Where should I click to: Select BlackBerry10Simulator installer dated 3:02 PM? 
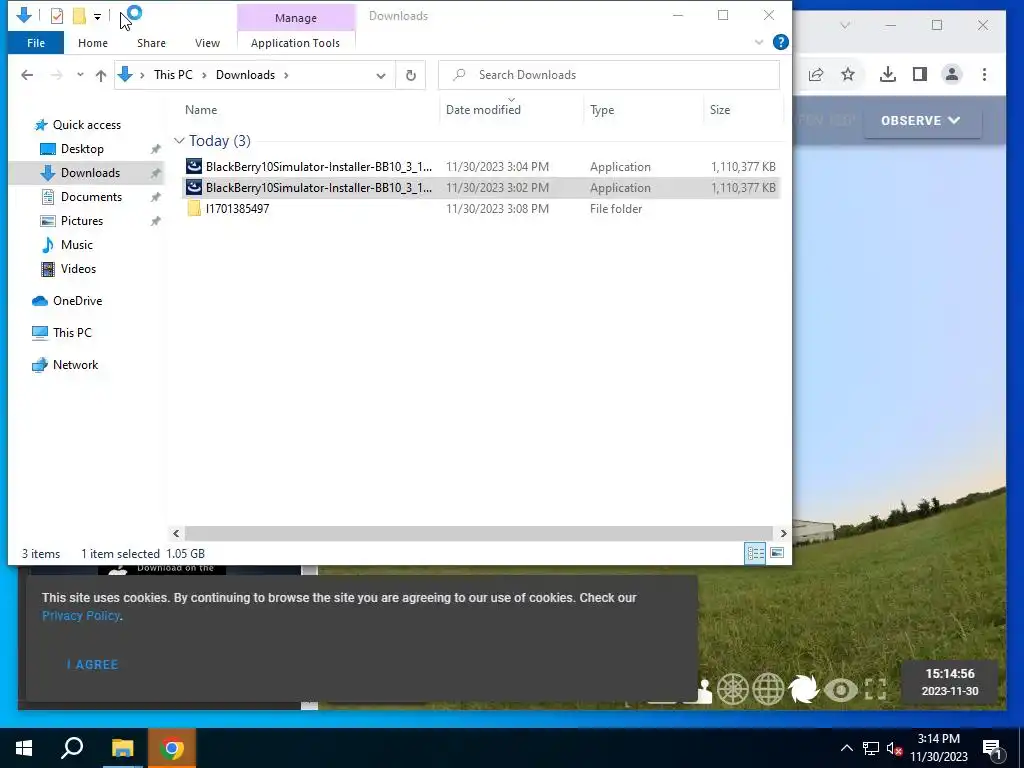(x=481, y=187)
